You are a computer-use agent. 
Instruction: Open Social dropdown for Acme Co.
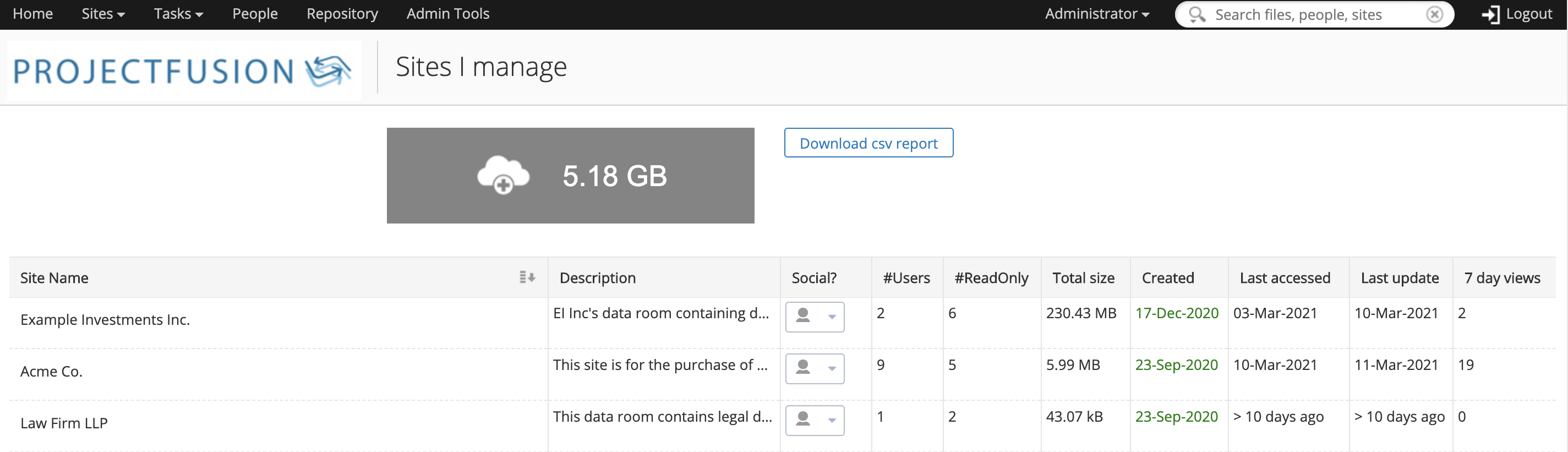pyautogui.click(x=815, y=368)
